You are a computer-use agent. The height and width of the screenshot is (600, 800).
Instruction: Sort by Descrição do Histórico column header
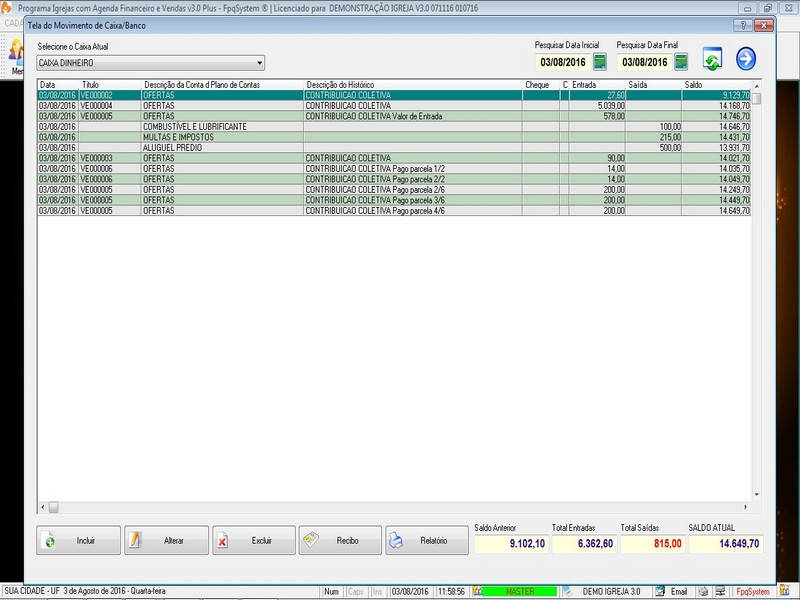(413, 85)
